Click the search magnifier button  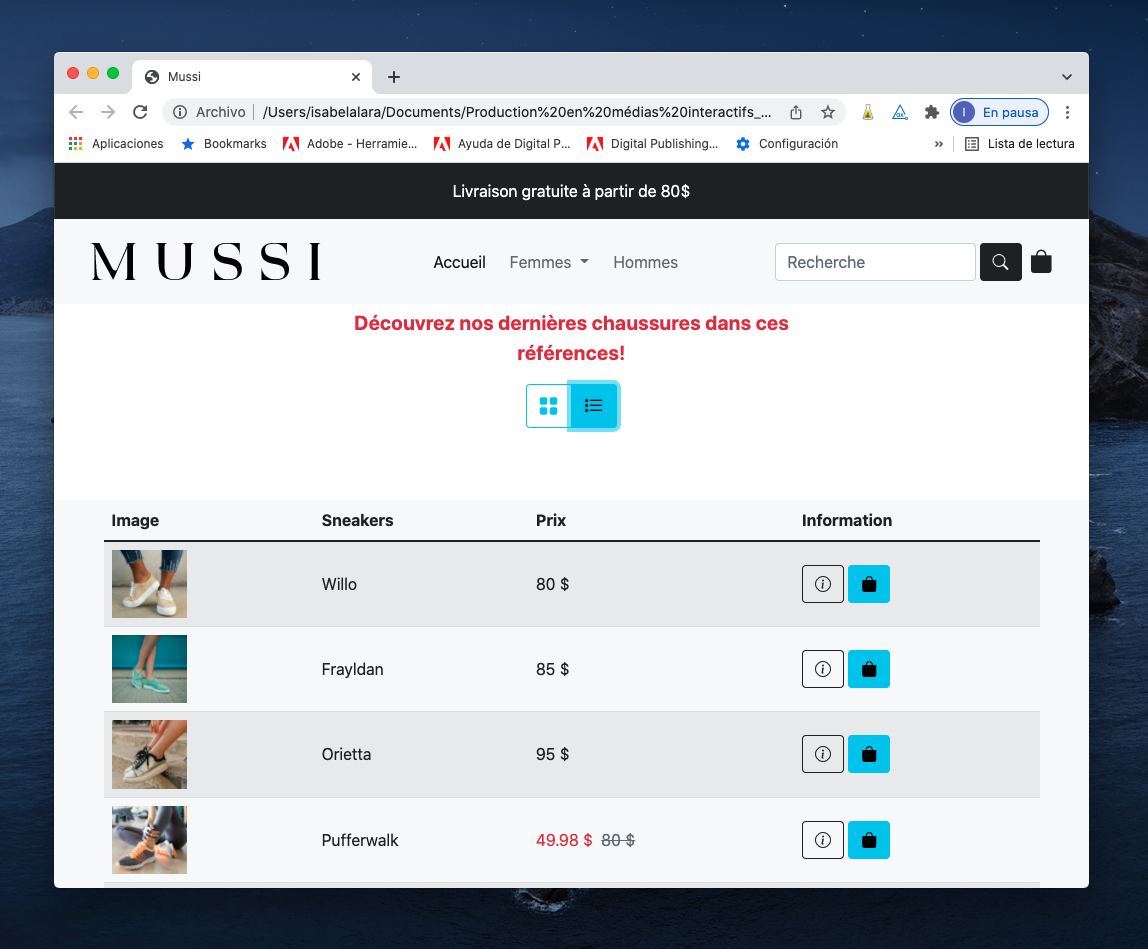pyautogui.click(x=1000, y=262)
